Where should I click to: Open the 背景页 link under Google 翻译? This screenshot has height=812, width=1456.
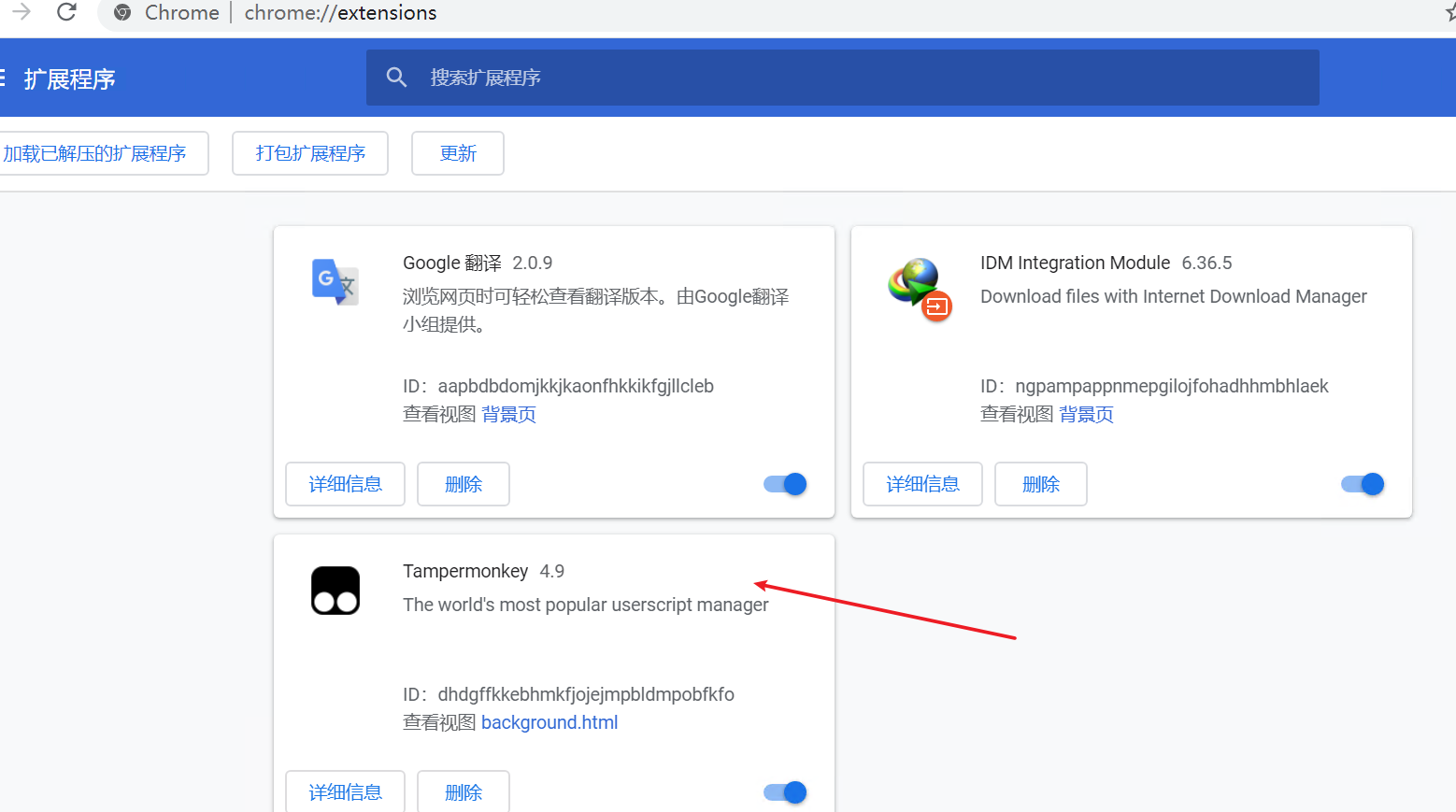(x=508, y=414)
